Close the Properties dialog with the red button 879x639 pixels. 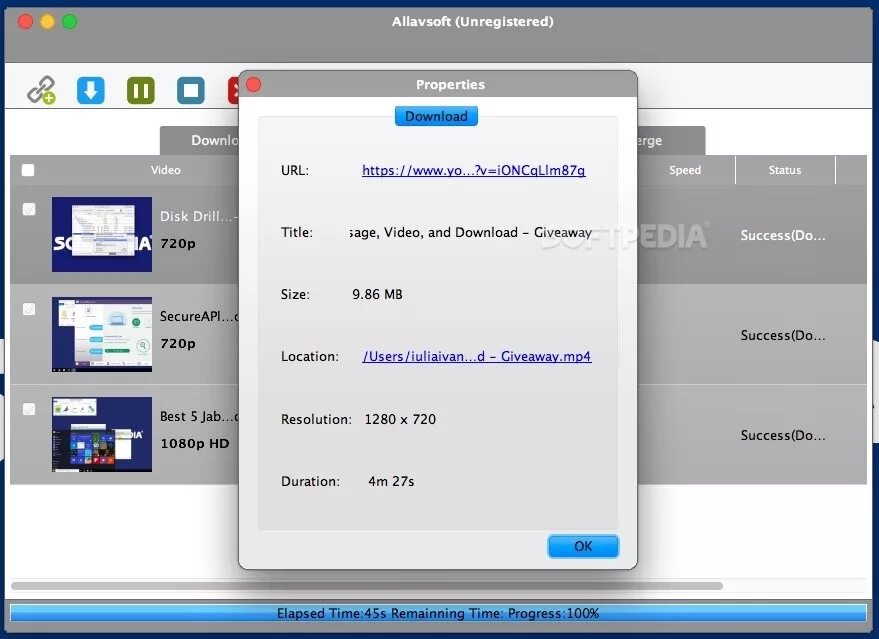tap(254, 85)
